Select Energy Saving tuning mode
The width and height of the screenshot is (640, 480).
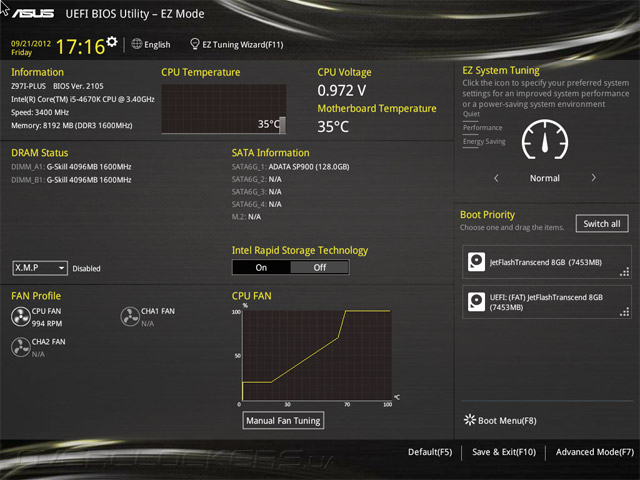pos(484,141)
